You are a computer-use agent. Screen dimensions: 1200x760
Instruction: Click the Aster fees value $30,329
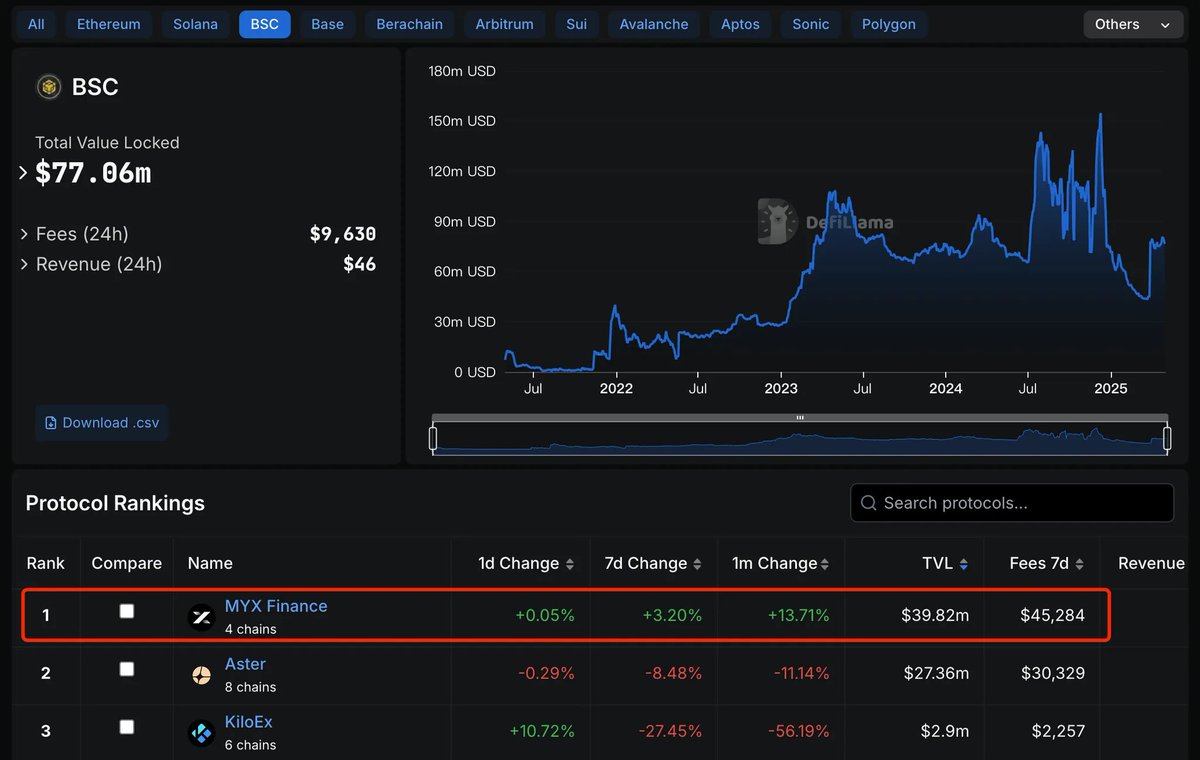pyautogui.click(x=1052, y=673)
